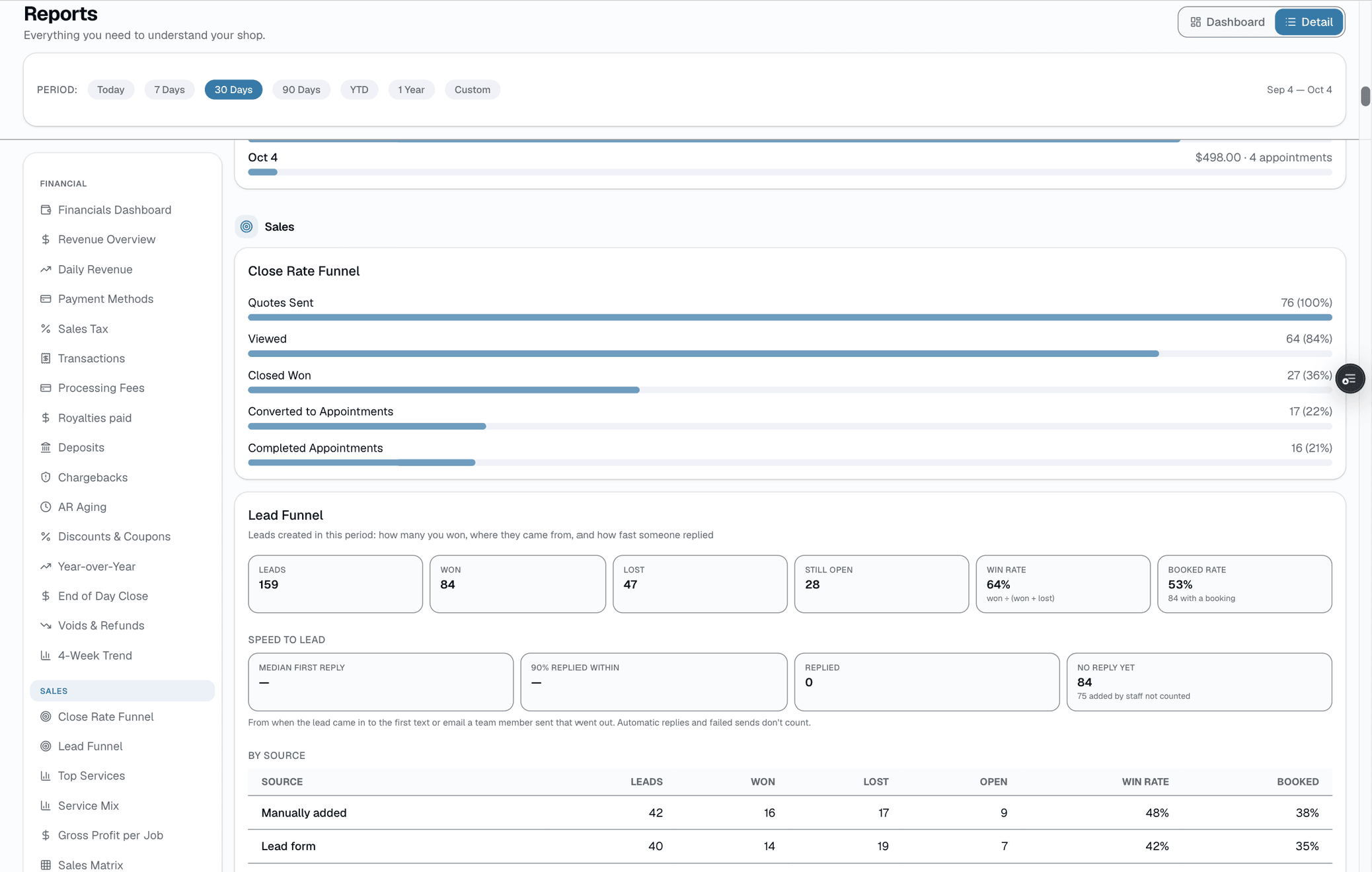Click the Revenue Overview dollar icon

point(46,239)
